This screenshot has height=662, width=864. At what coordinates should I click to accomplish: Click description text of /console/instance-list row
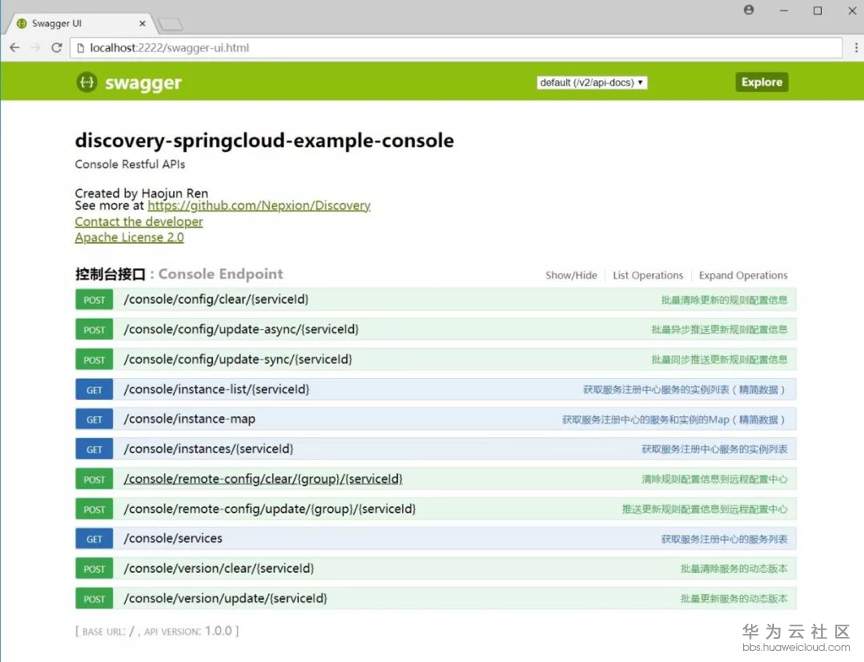pos(684,390)
